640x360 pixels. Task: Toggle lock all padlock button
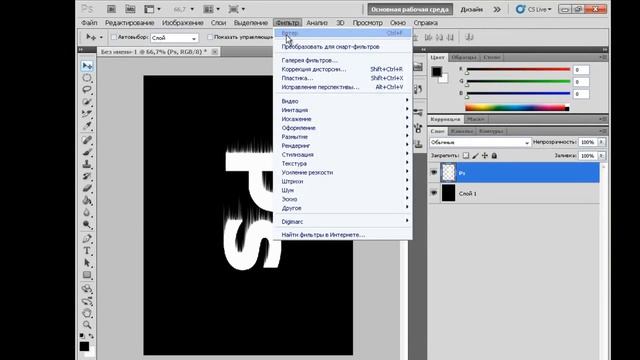pyautogui.click(x=494, y=156)
